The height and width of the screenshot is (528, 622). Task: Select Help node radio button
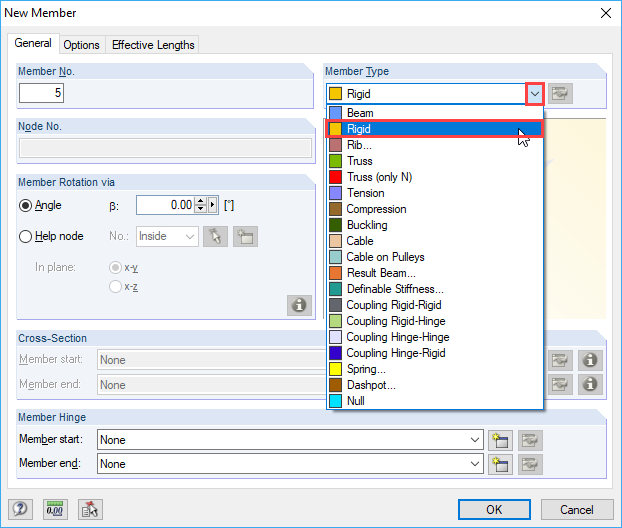tap(25, 236)
